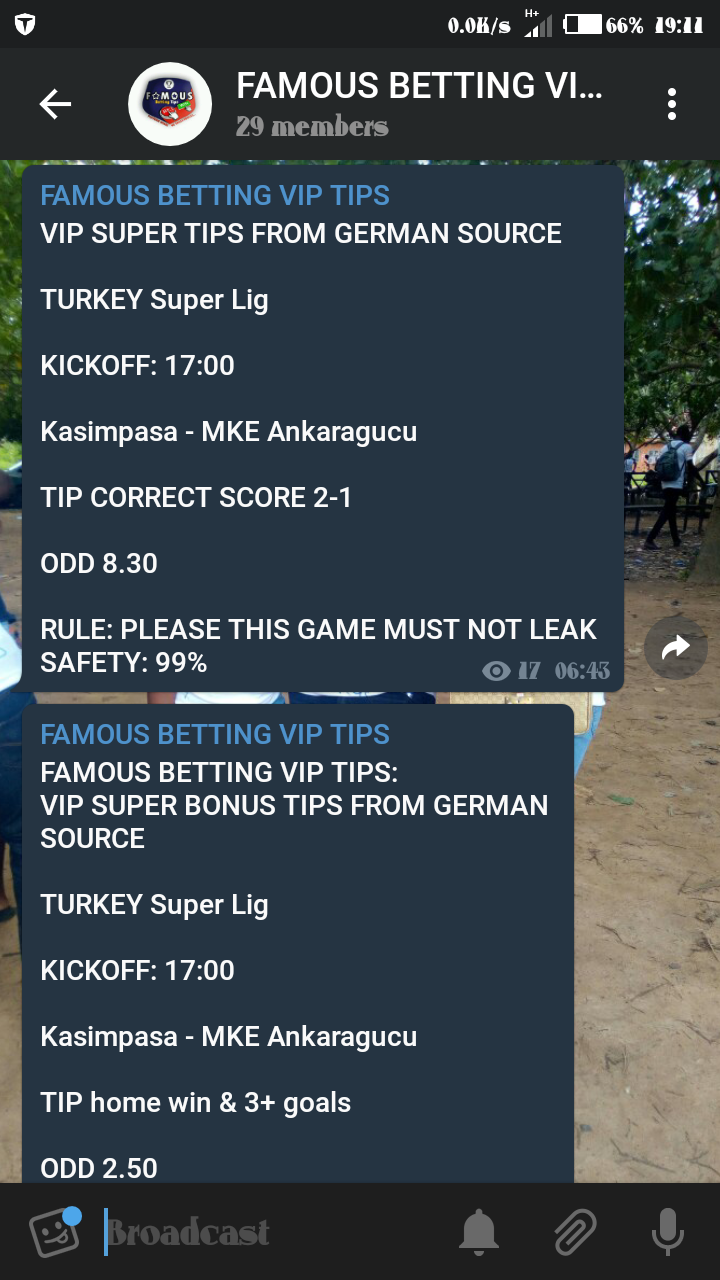Open the channel profile picture
The height and width of the screenshot is (1280, 720).
170,104
